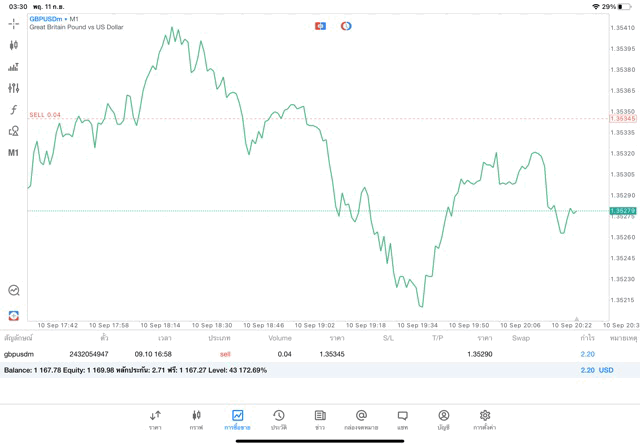Click the magnifier icon on the chart

tap(14, 290)
